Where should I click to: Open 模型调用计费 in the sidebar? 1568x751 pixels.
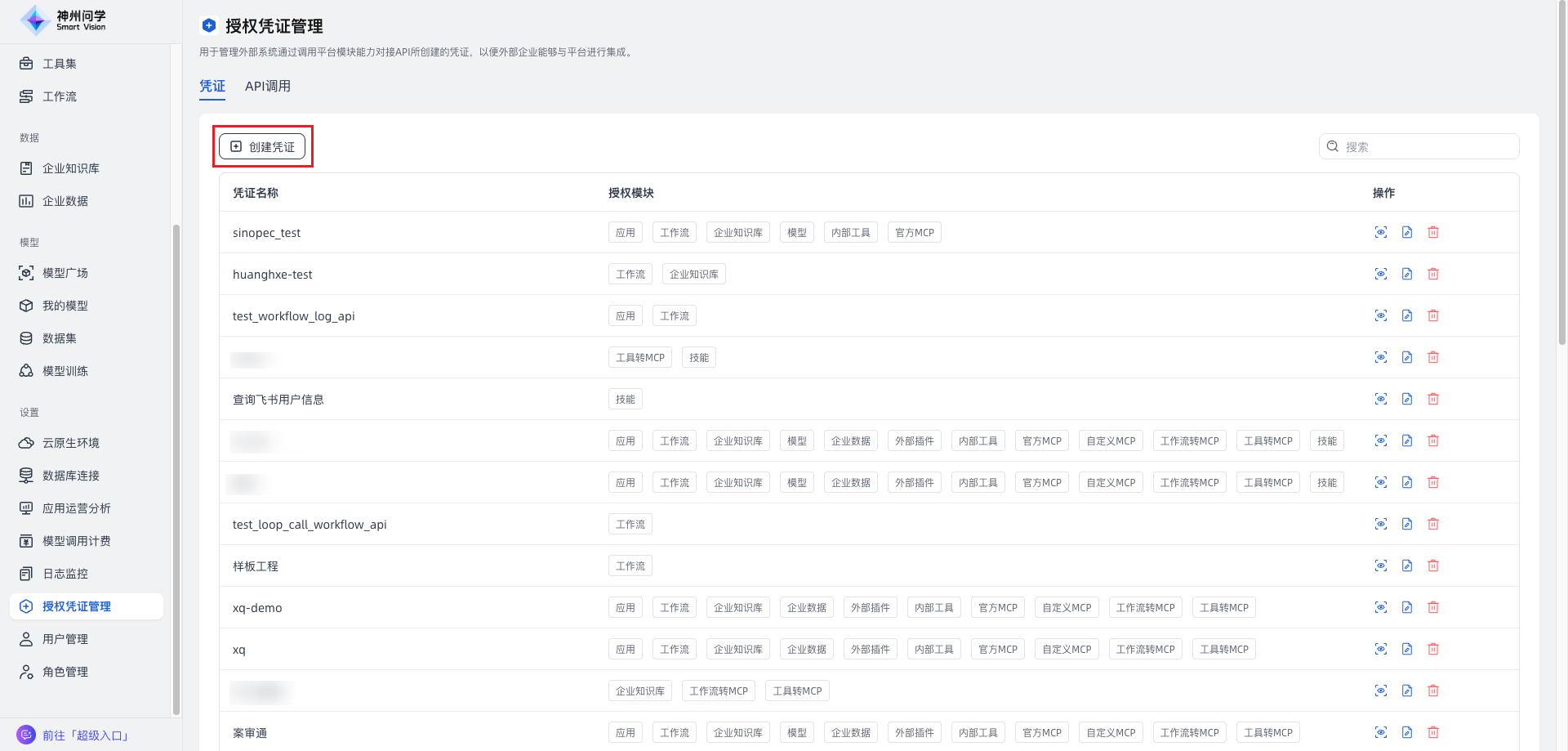point(87,541)
